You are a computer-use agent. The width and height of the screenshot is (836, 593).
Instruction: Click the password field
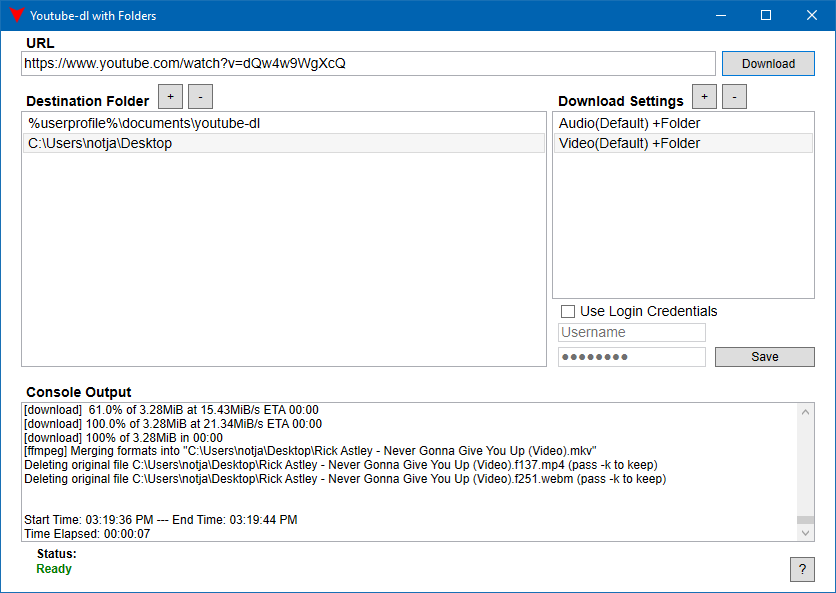[x=631, y=357]
